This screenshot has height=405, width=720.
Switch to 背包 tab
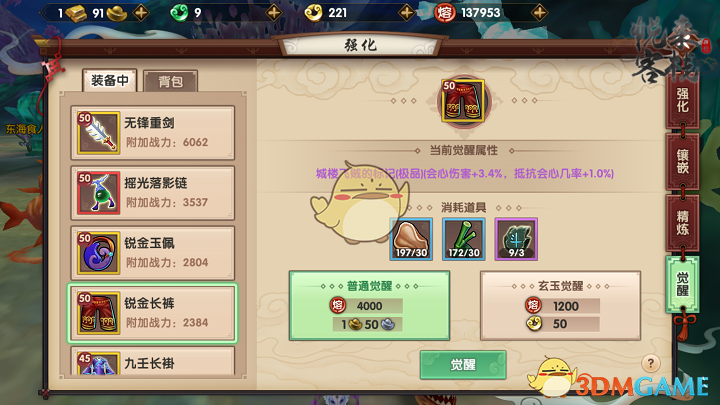coord(170,82)
